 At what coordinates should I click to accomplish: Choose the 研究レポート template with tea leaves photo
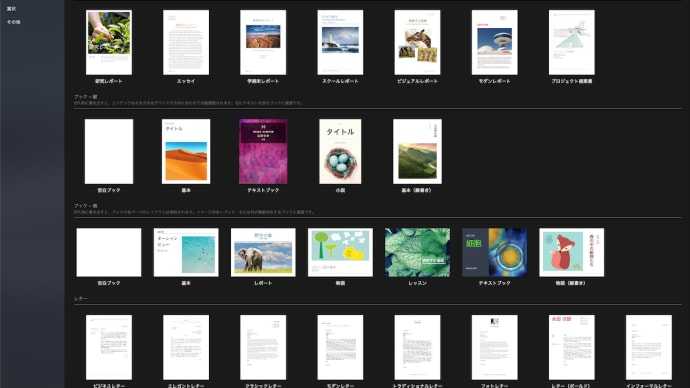[x=109, y=42]
